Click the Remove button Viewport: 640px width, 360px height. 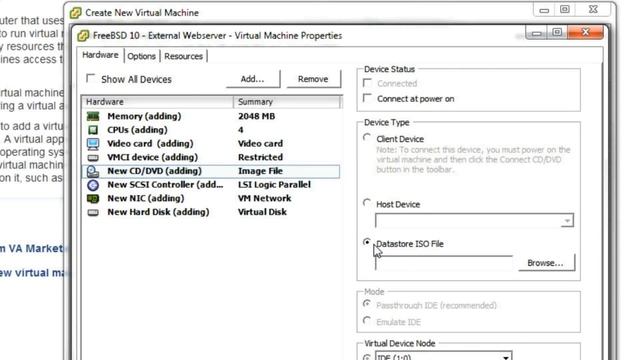313,79
